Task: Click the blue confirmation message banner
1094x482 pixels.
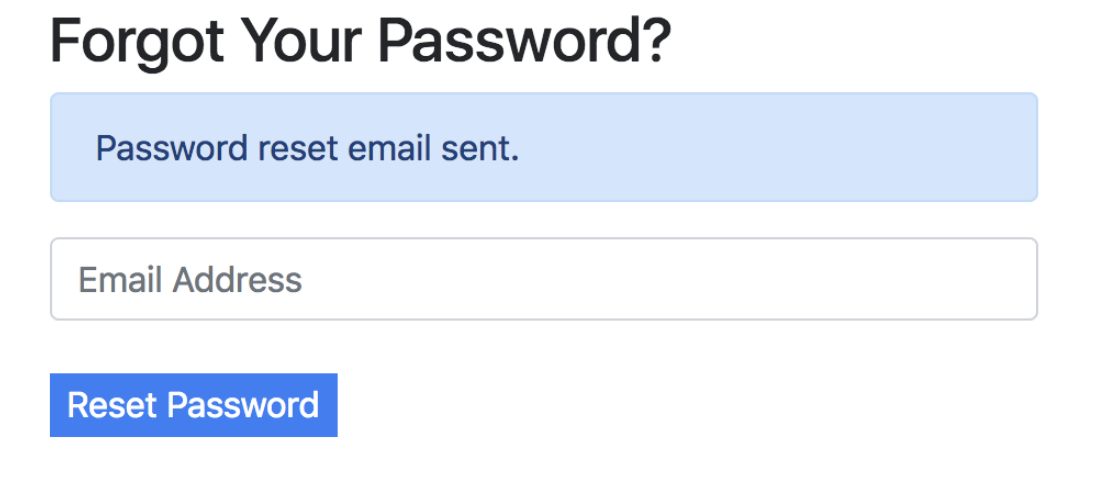Action: [543, 148]
